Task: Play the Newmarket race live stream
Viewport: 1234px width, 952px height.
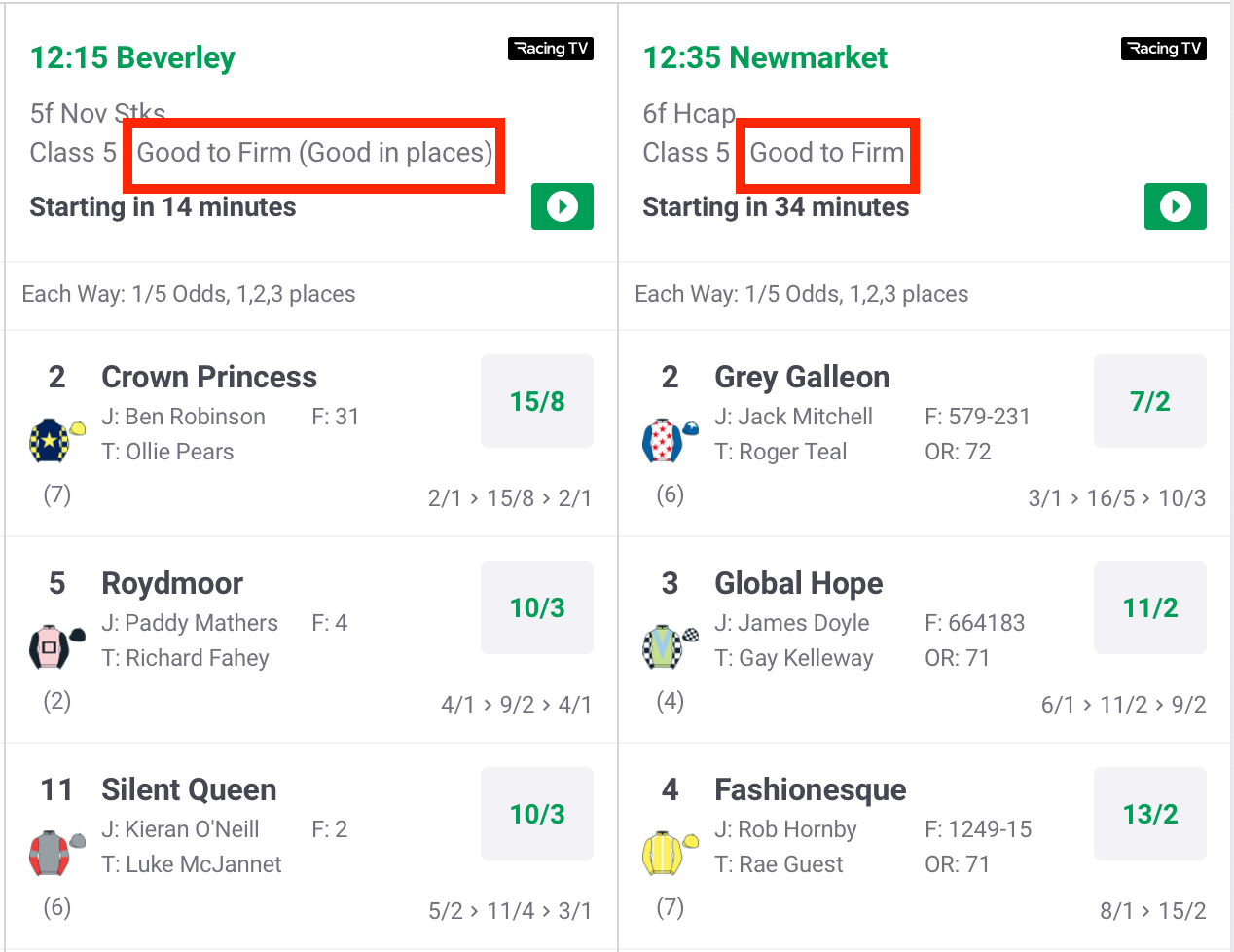Action: pos(1176,206)
